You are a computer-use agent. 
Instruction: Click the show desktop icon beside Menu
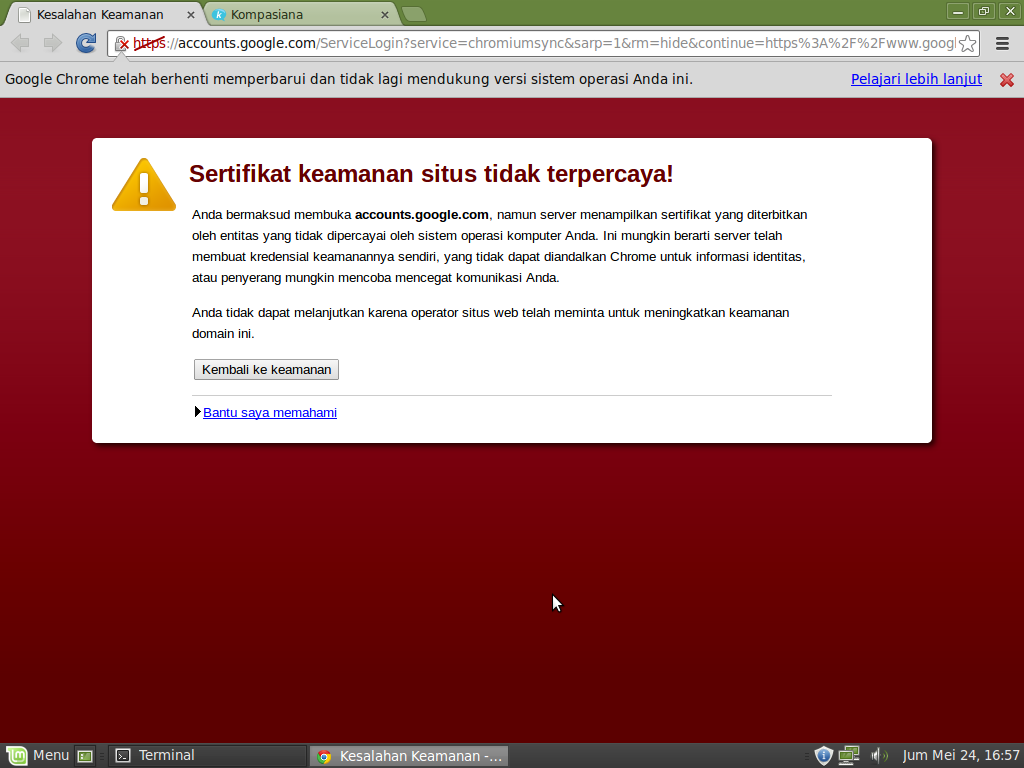85,756
